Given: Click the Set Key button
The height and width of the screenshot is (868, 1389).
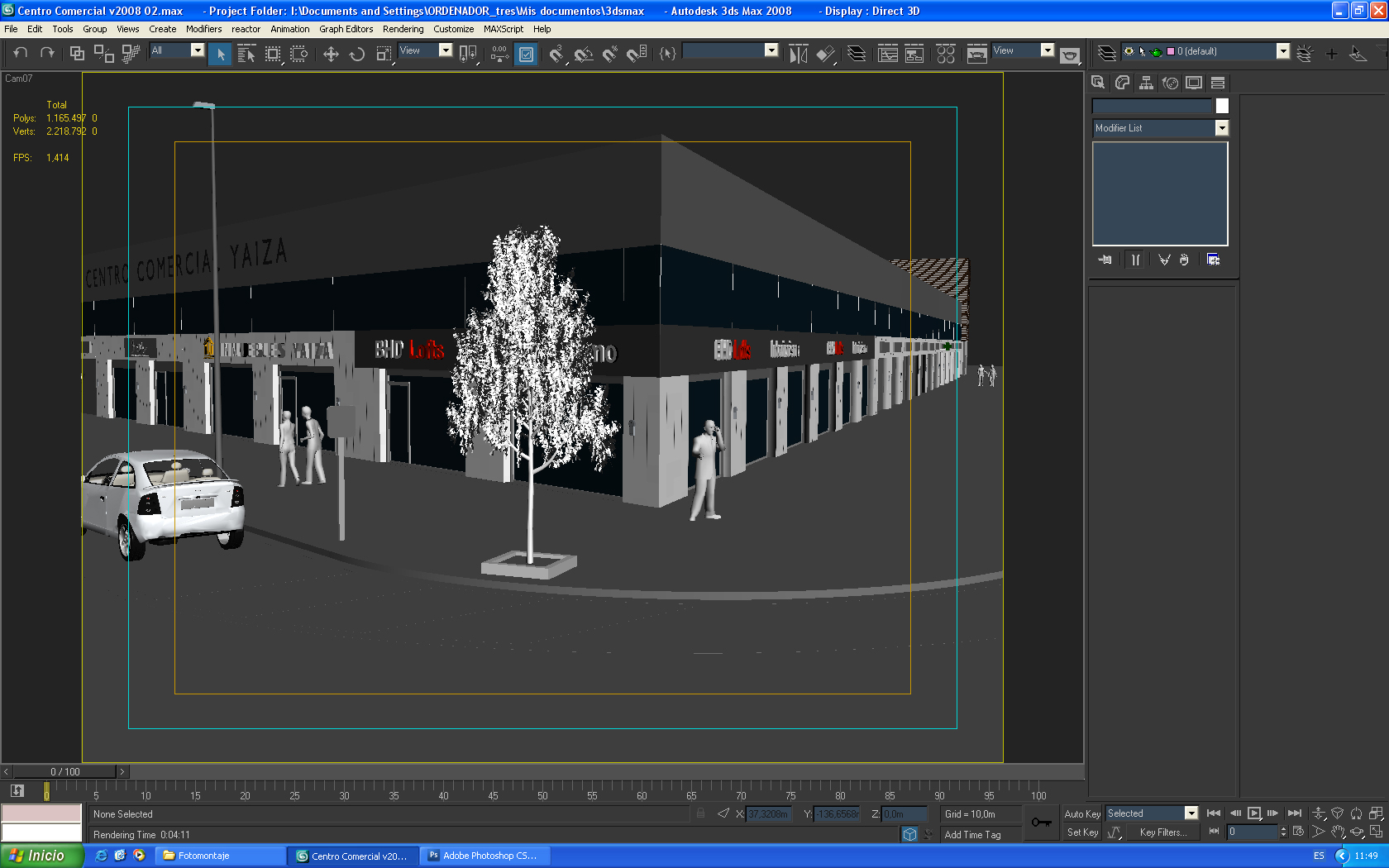Looking at the screenshot, I should 1081,832.
